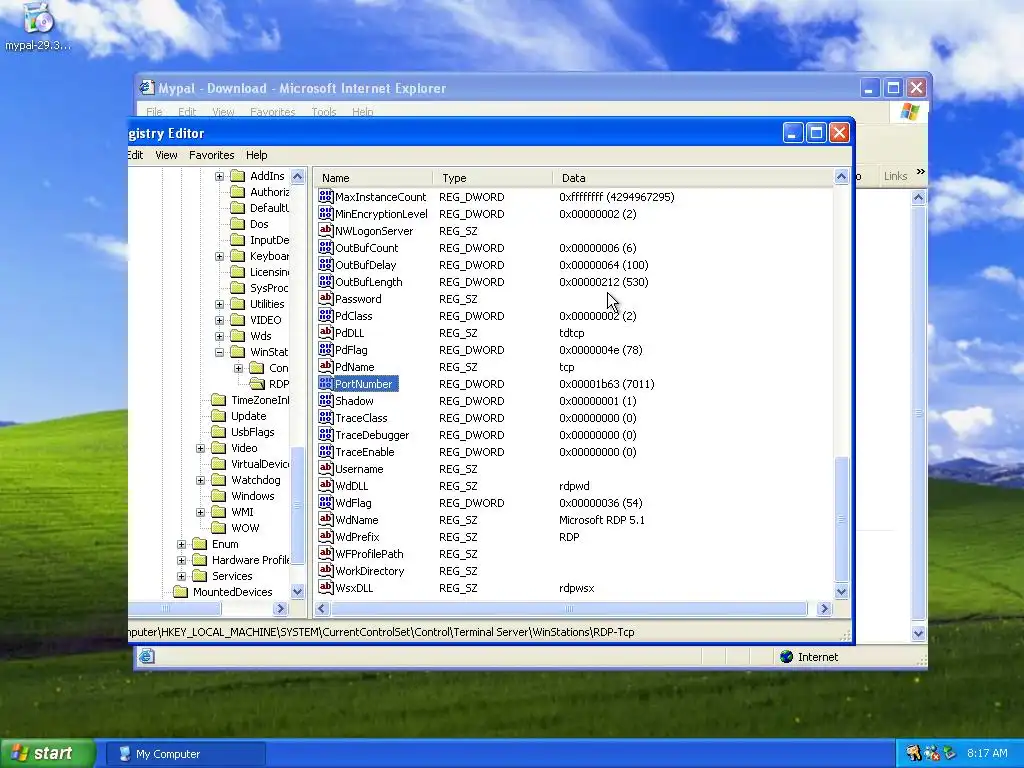The image size is (1024, 768).
Task: Select the Password string value icon
Action: tap(325, 298)
